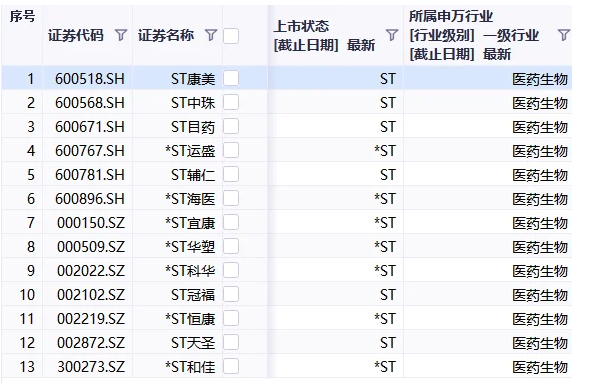Check the box for *ST海医
Image resolution: width=594 pixels, height=386 pixels.
coord(231,198)
